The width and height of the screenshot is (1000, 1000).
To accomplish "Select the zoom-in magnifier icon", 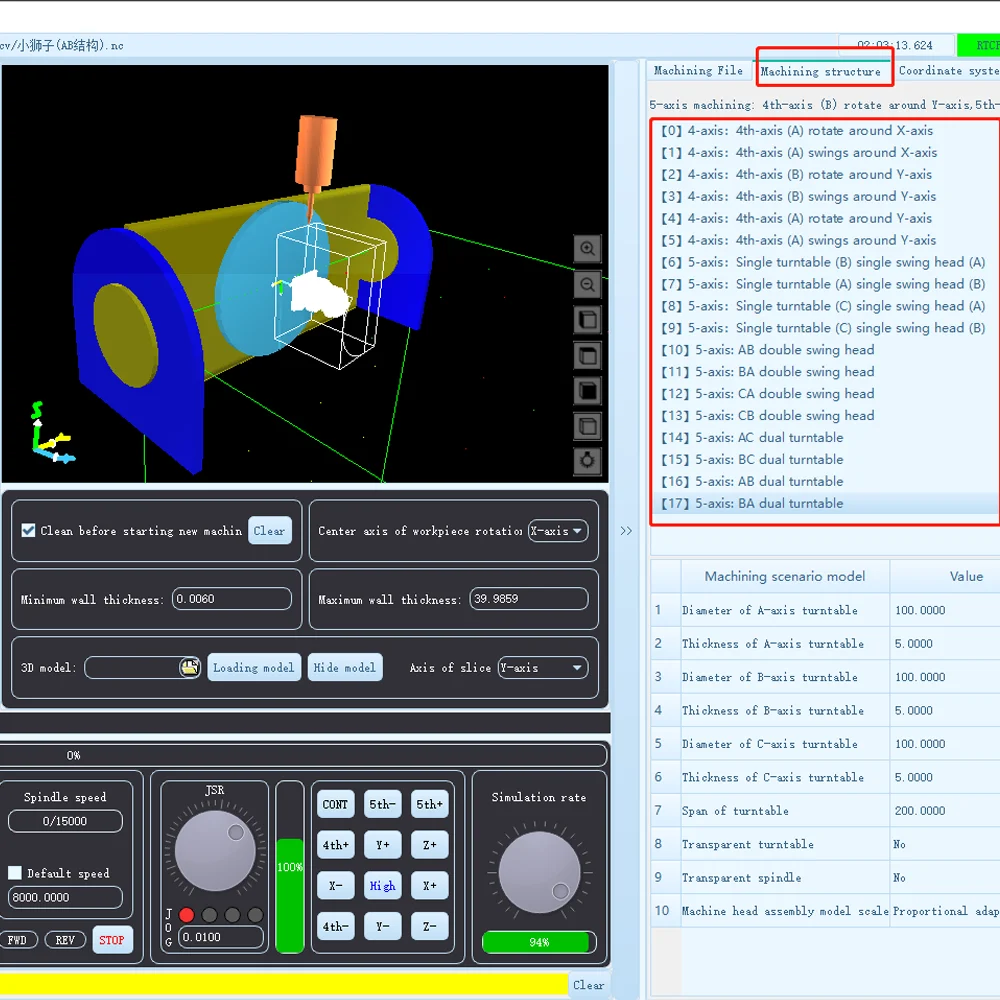I will [587, 249].
